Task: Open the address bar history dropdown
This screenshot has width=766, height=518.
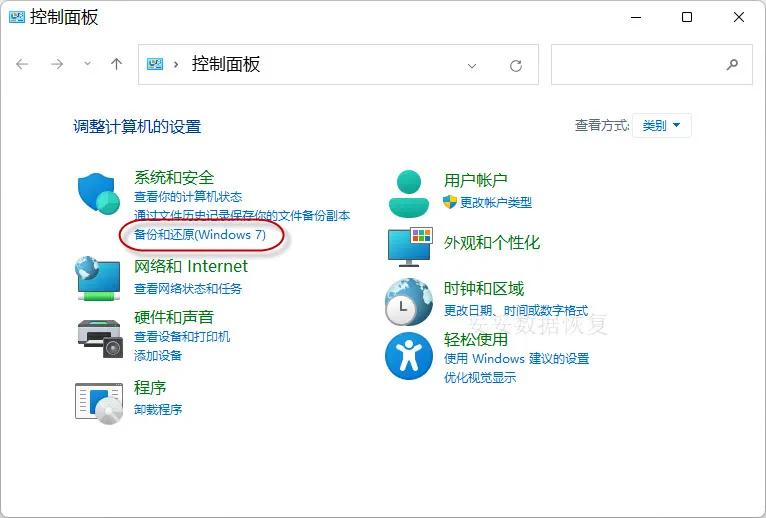Action: pyautogui.click(x=472, y=65)
